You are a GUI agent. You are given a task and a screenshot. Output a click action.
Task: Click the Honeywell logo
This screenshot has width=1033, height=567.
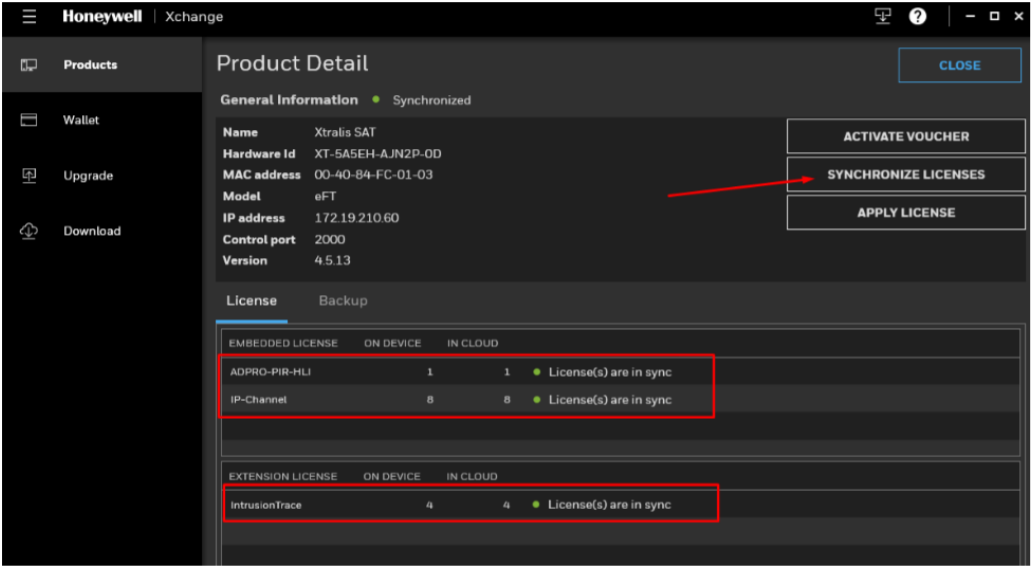102,16
